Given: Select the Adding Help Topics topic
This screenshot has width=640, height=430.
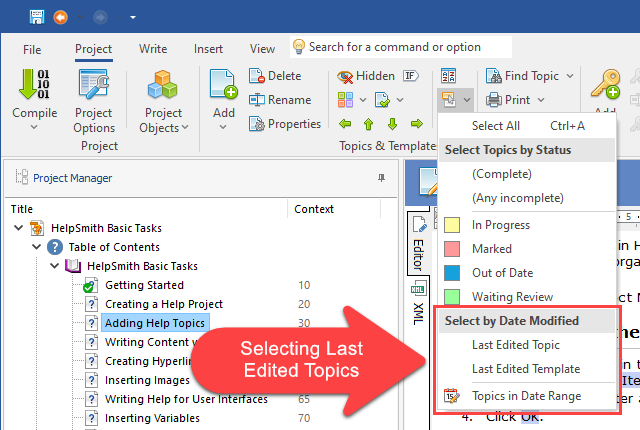Looking at the screenshot, I should click(x=155, y=323).
